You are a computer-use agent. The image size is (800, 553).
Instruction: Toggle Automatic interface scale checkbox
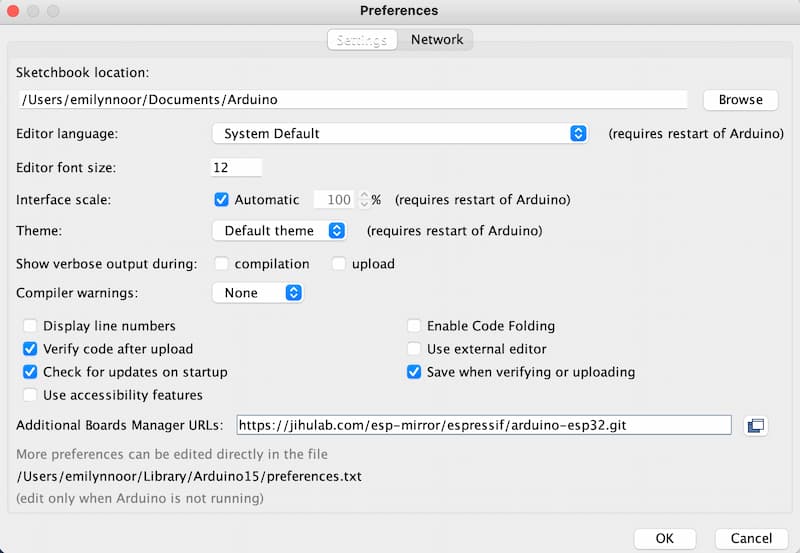(221, 199)
